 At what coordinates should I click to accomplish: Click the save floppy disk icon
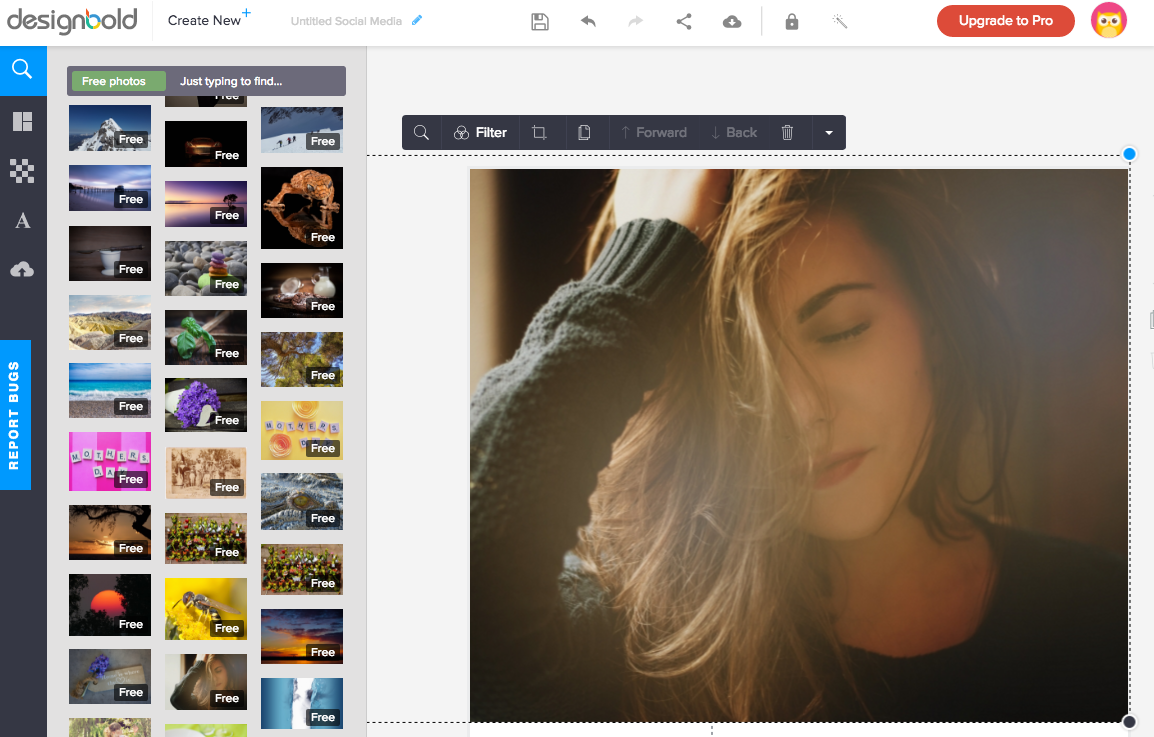[540, 21]
